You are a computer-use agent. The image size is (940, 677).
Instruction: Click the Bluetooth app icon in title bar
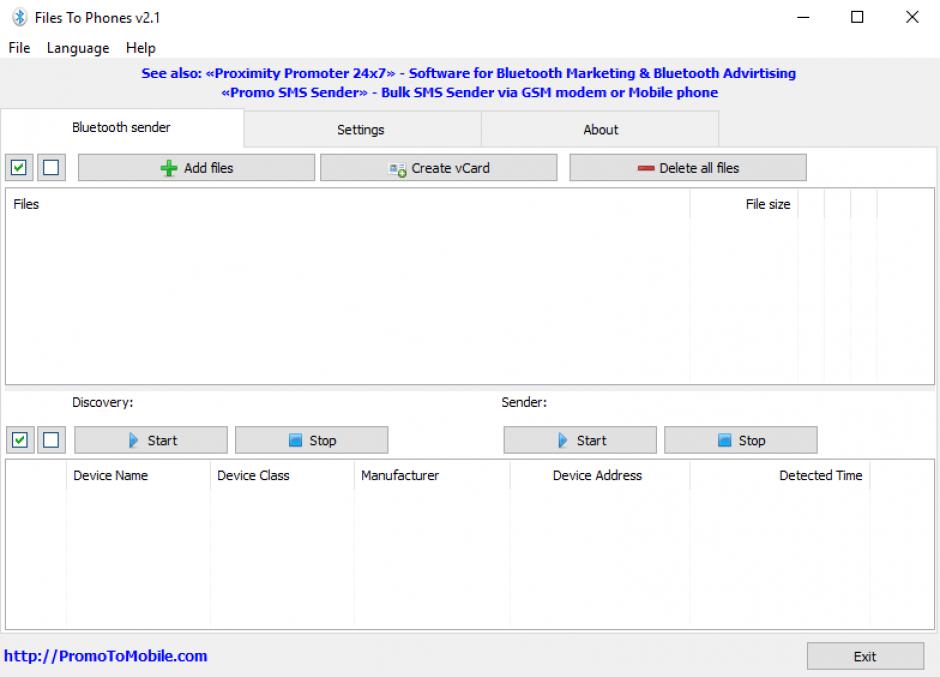(19, 17)
